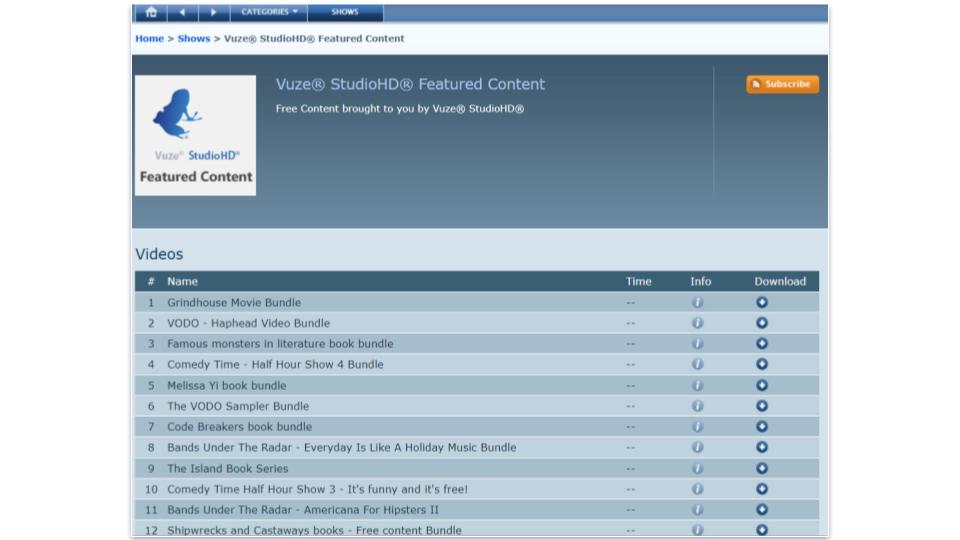Show info for Melissa Yi book bundle
960x540 pixels.
(x=697, y=385)
